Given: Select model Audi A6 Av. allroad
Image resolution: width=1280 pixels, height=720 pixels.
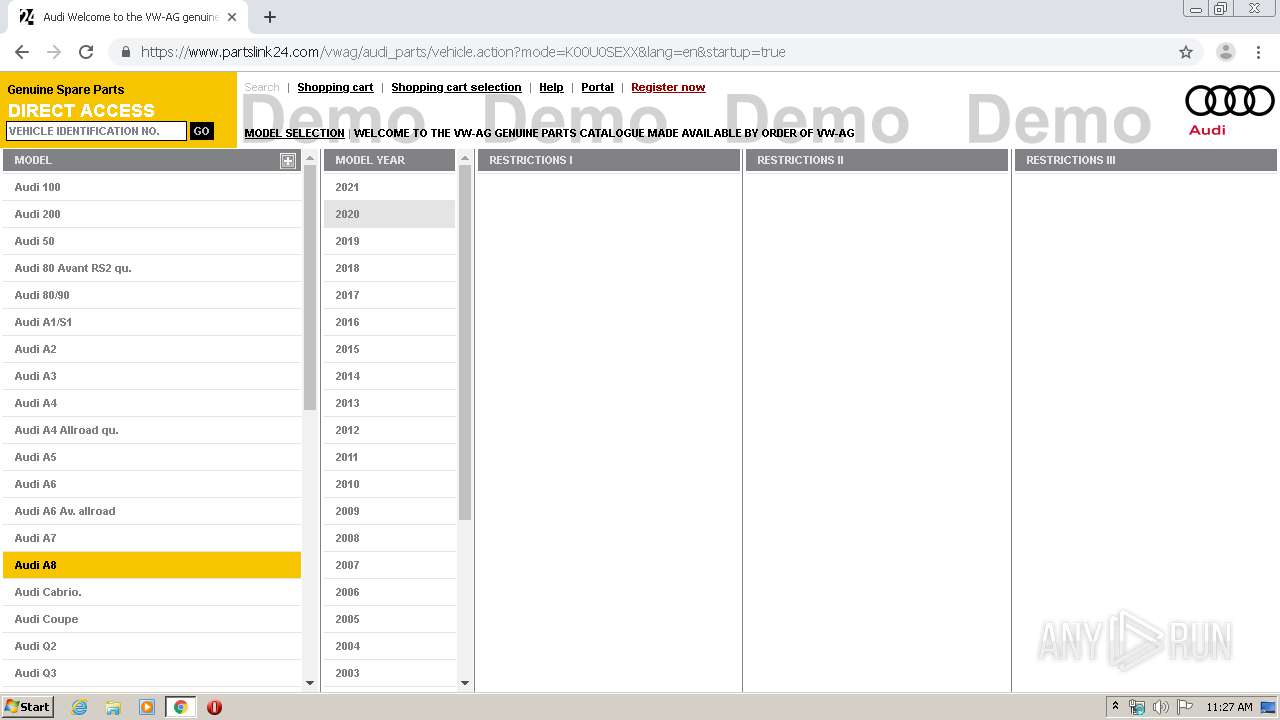Looking at the screenshot, I should 152,511.
